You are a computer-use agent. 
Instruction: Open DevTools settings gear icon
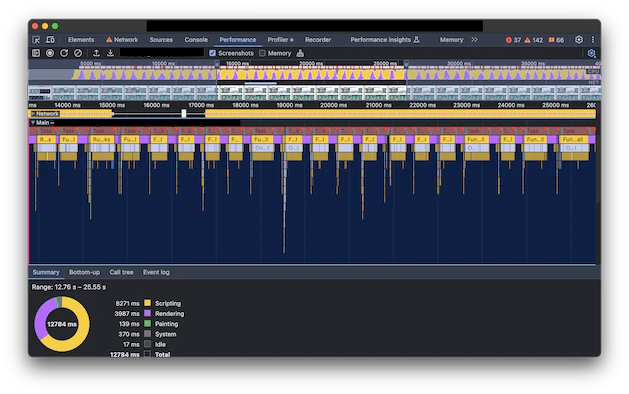tap(578, 40)
